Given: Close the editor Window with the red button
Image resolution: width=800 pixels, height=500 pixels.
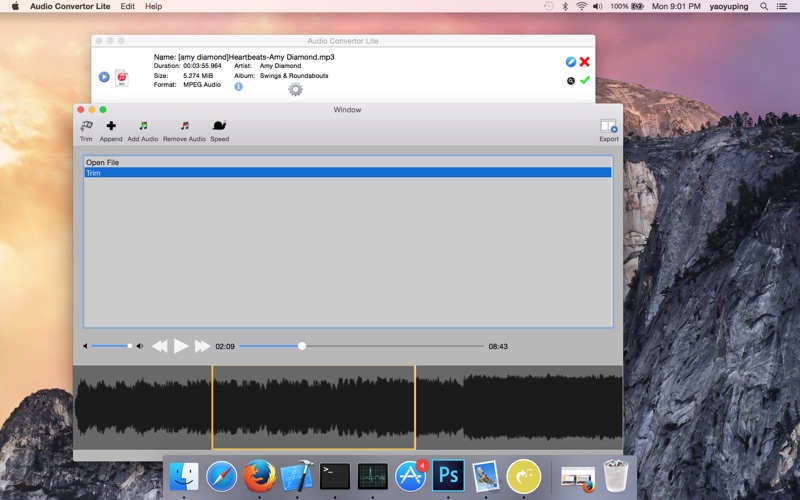Looking at the screenshot, I should pyautogui.click(x=81, y=109).
